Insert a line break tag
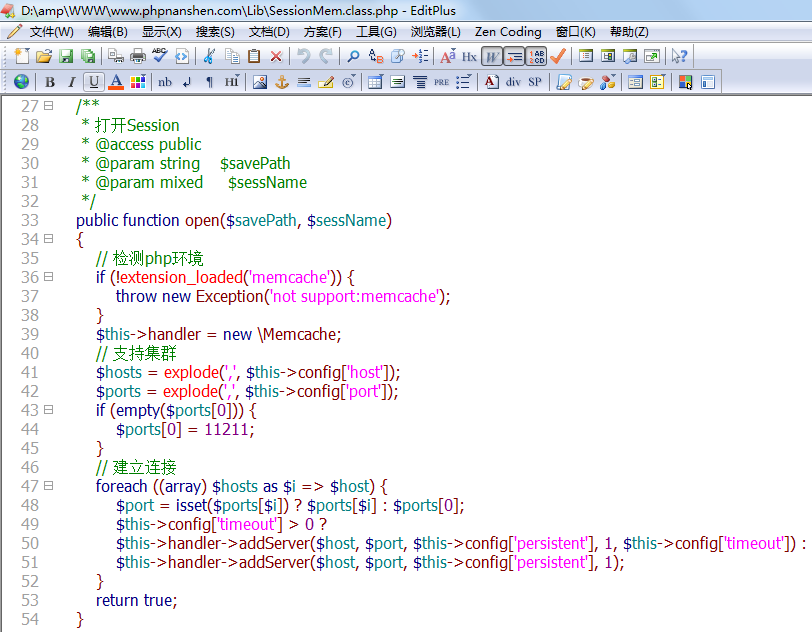Screen dimensions: 812x632 point(187,82)
